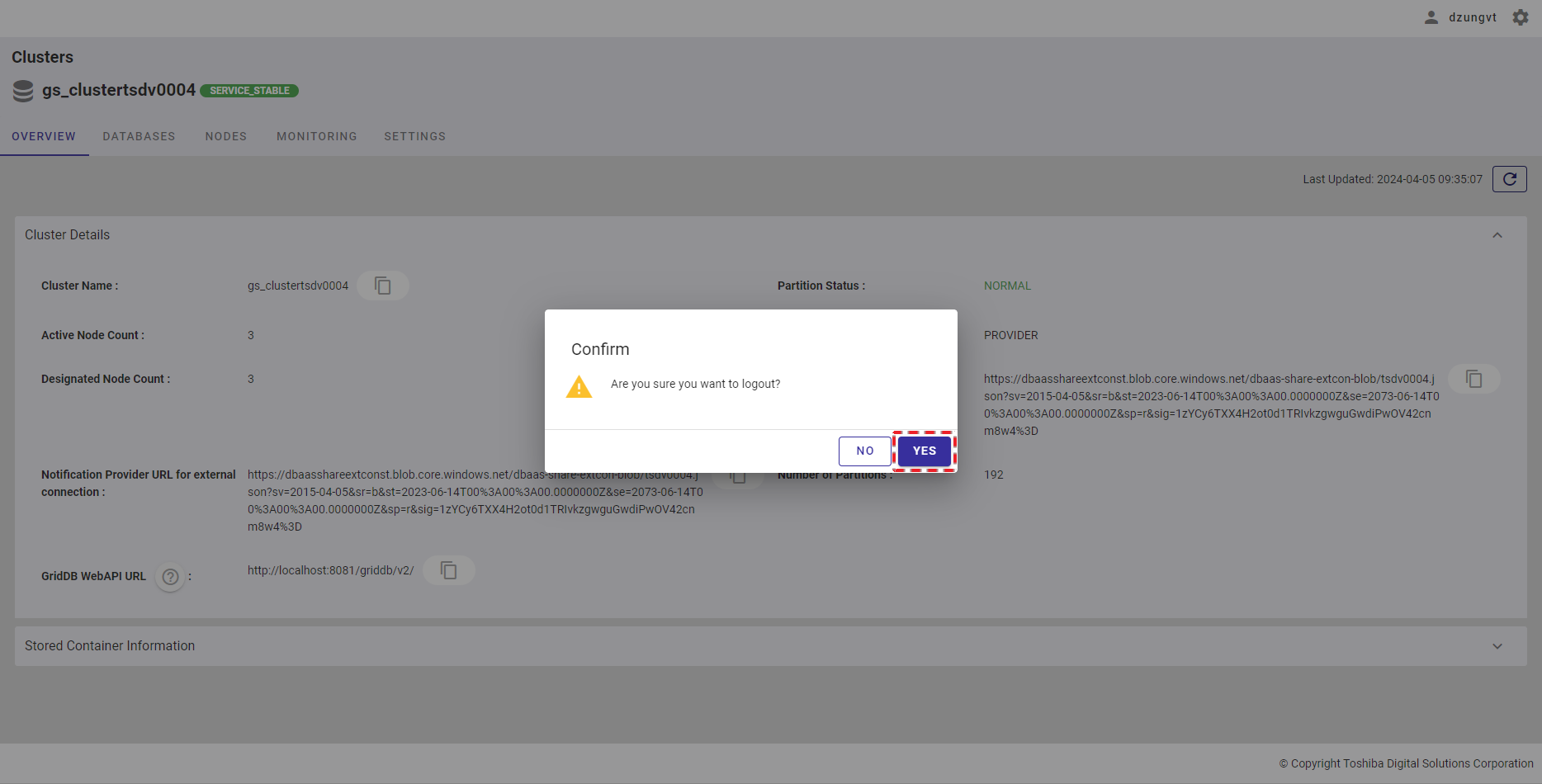Image resolution: width=1542 pixels, height=784 pixels.
Task: Click the SERVICE_STABLE status badge
Action: (249, 91)
